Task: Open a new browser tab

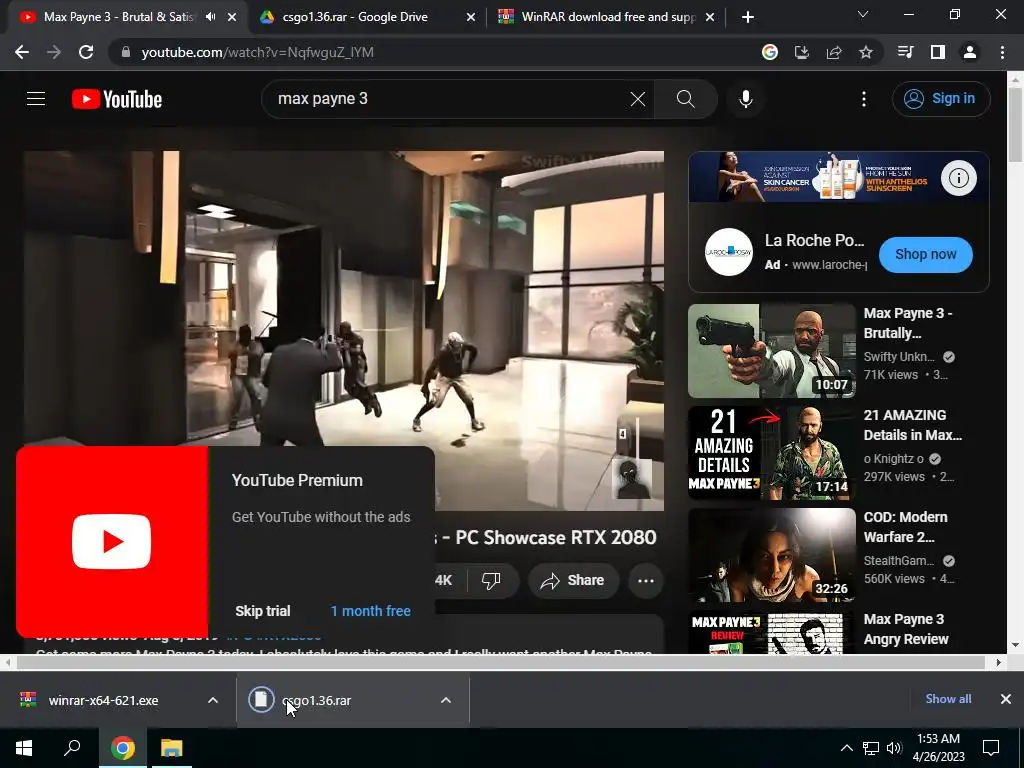Action: pos(748,18)
